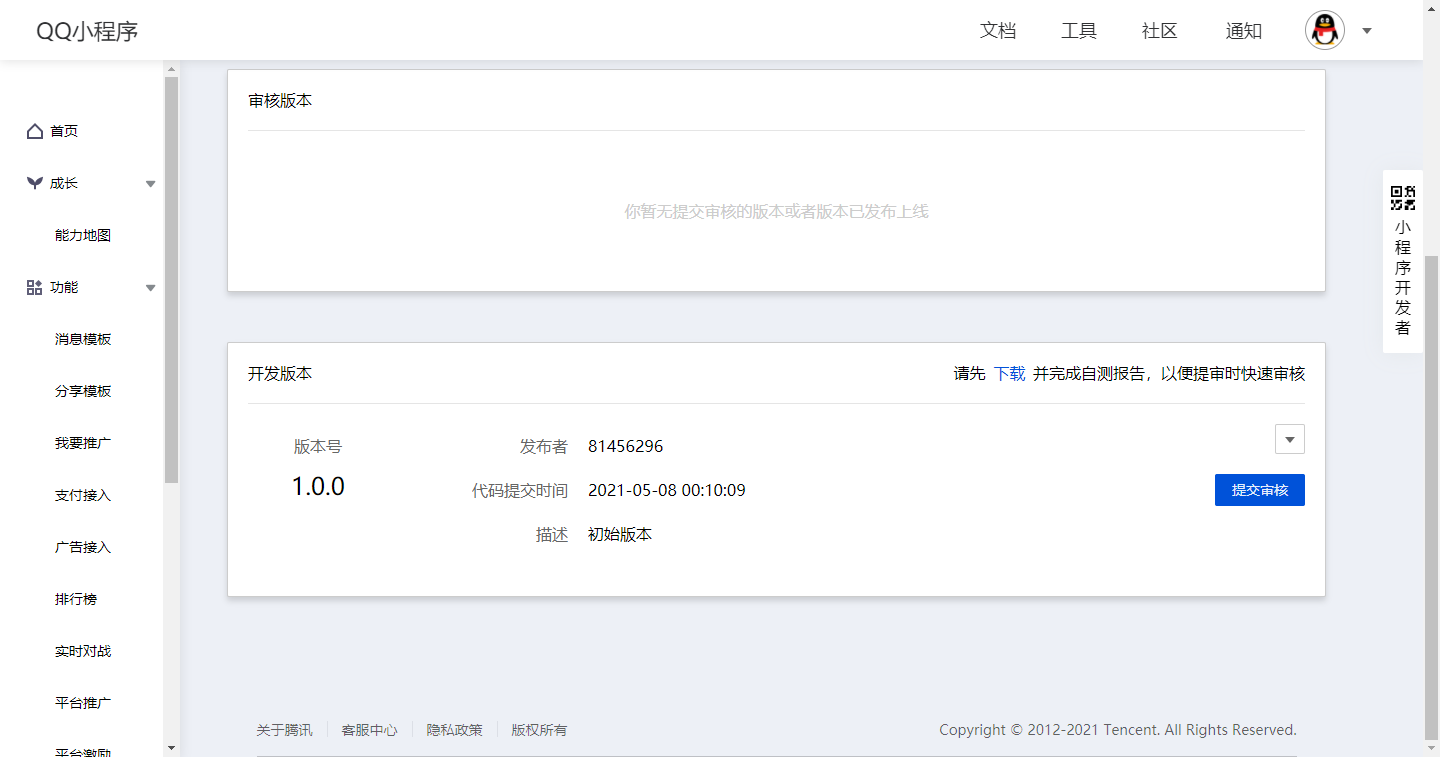Click the grid icon beside 功能
The height and width of the screenshot is (757, 1440).
tap(35, 287)
